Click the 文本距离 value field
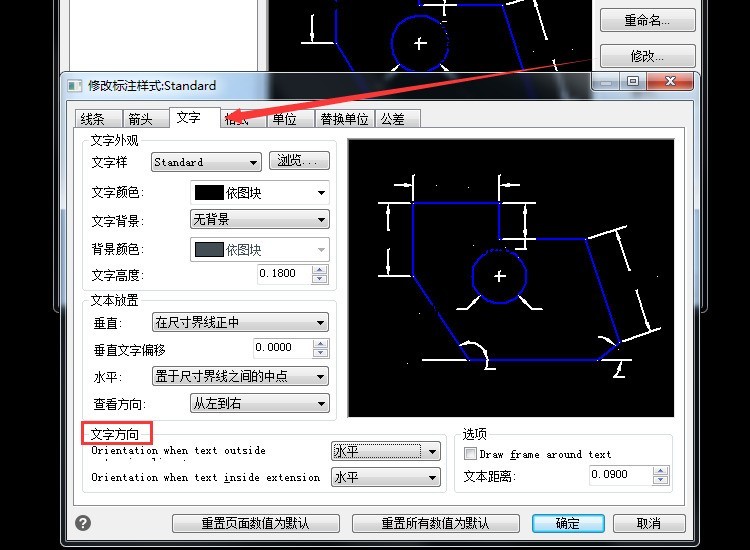This screenshot has width=750, height=550. click(621, 475)
